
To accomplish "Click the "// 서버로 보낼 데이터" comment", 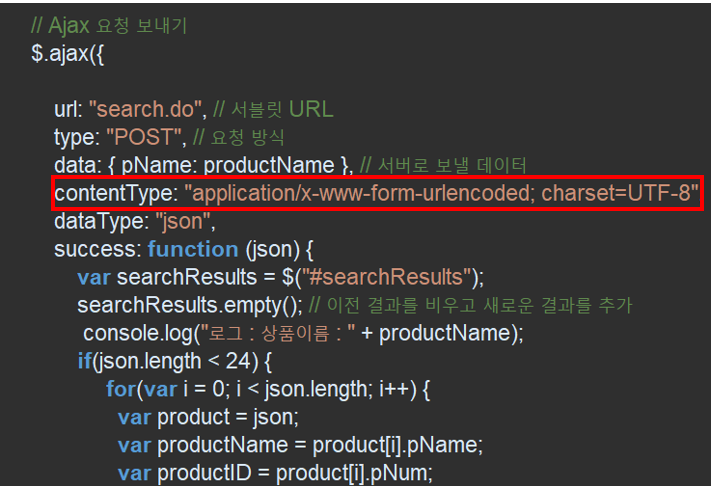I will tap(443, 165).
